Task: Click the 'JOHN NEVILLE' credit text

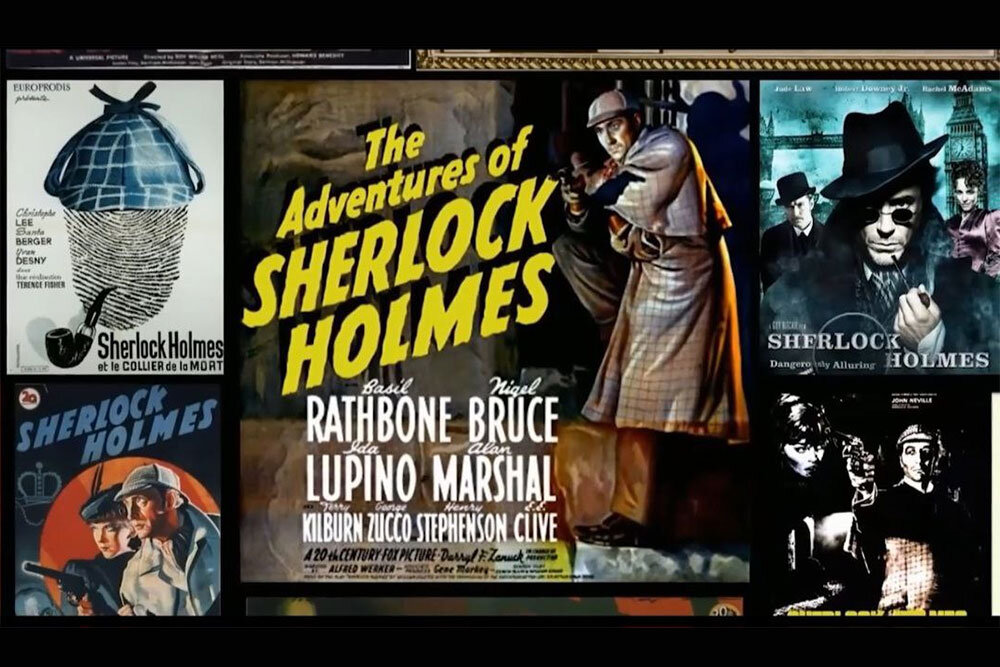Action: click(x=913, y=400)
